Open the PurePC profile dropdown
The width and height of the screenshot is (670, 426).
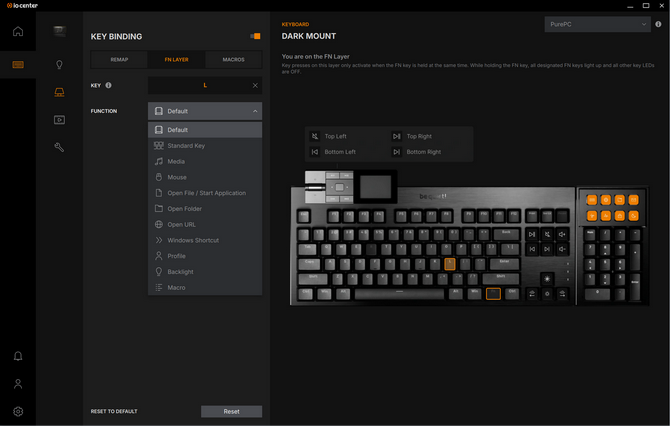[x=597, y=24]
